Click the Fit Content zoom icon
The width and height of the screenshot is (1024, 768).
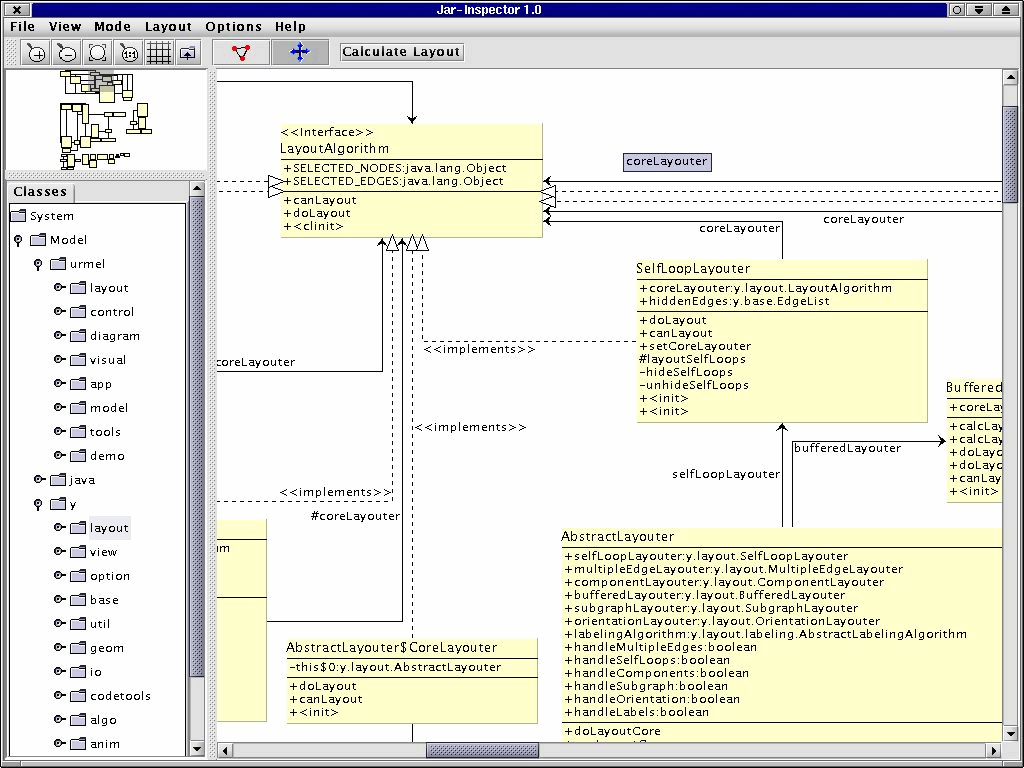tap(98, 53)
